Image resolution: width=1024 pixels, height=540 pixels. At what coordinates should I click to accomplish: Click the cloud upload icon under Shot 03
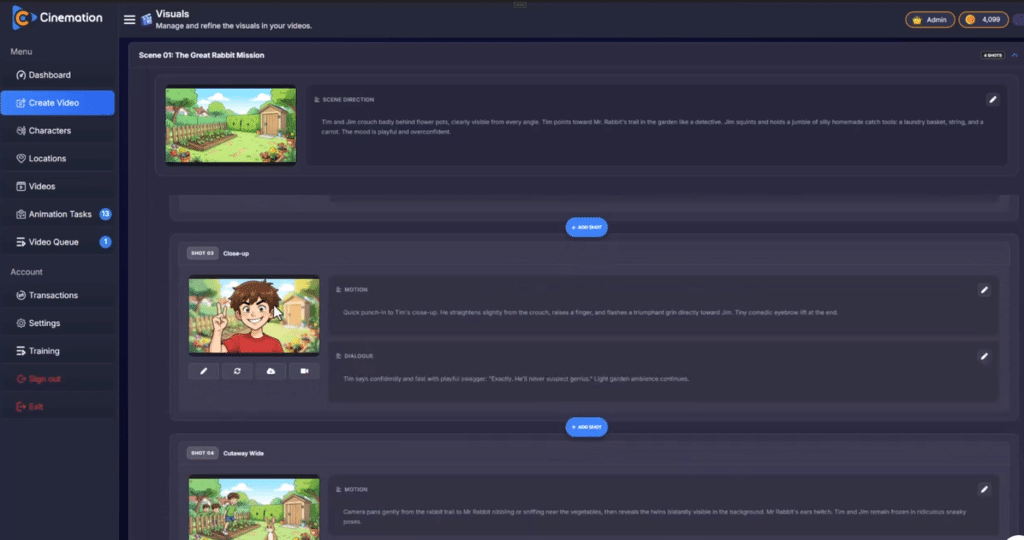click(270, 371)
